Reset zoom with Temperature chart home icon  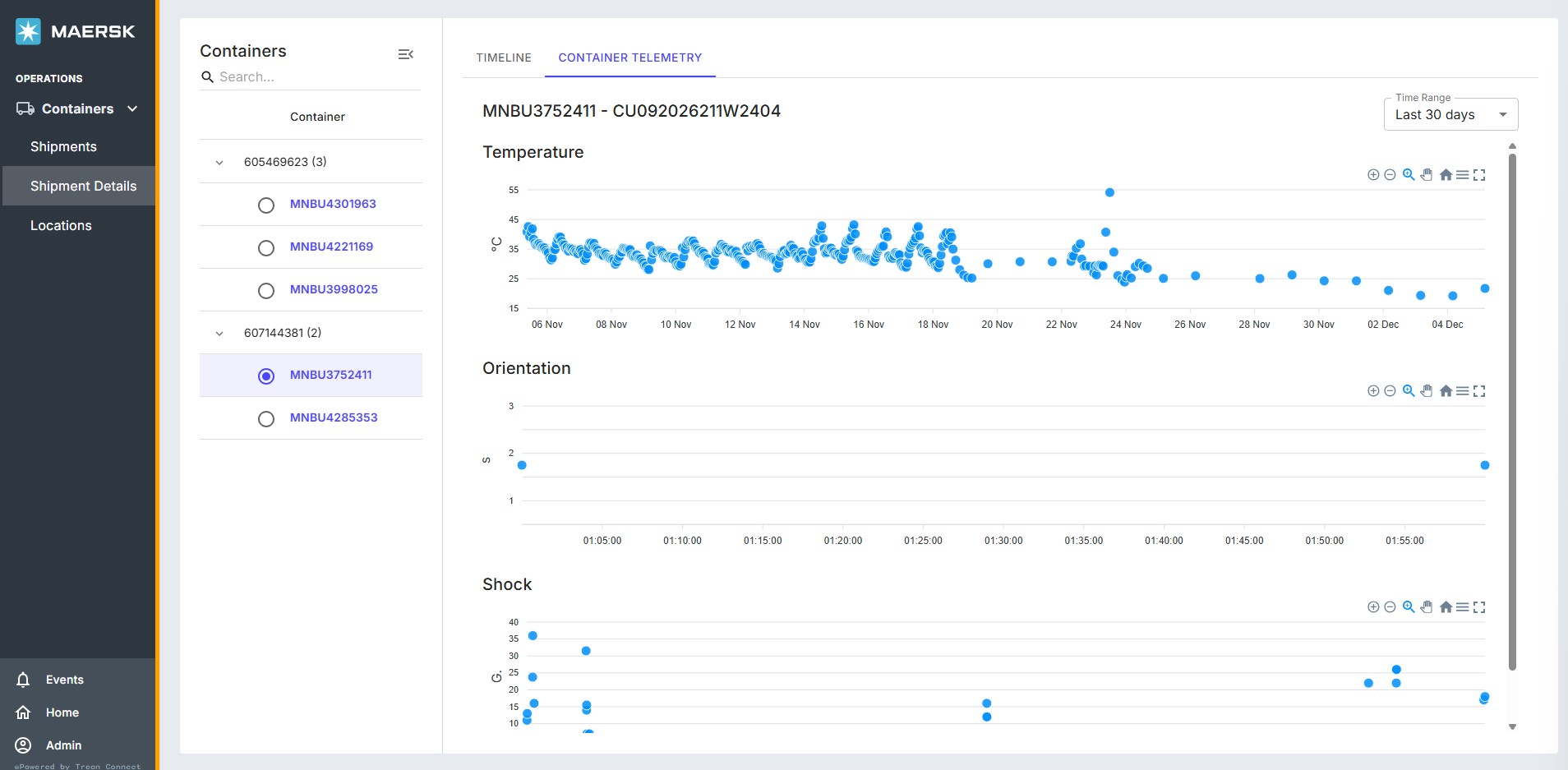coord(1446,175)
